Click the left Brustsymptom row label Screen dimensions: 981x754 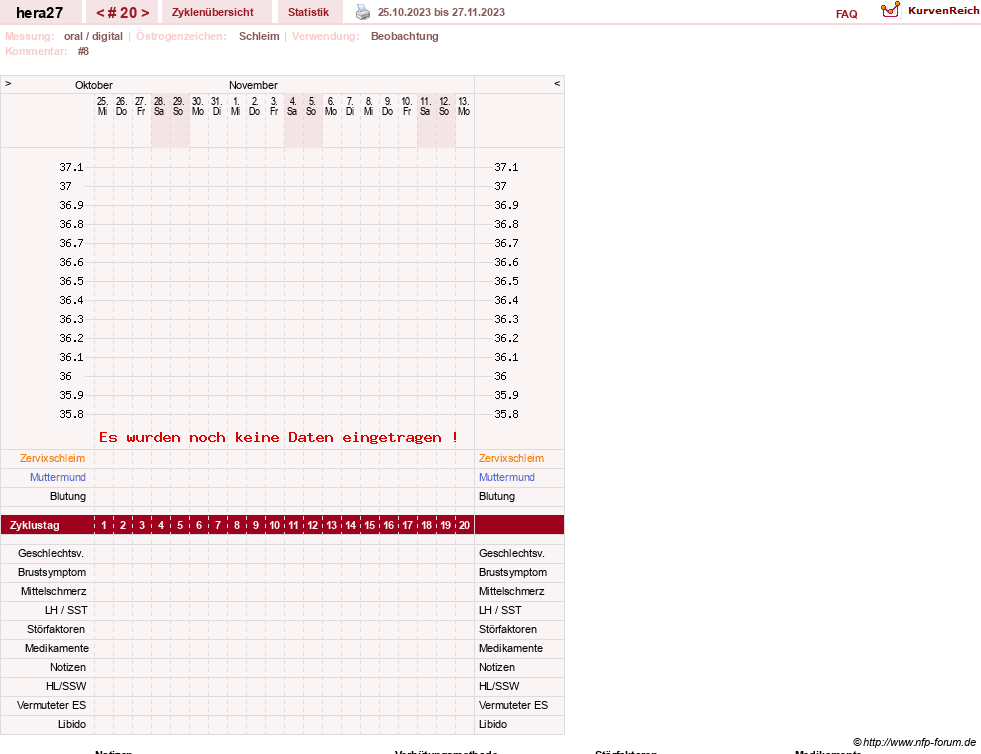pyautogui.click(x=52, y=572)
